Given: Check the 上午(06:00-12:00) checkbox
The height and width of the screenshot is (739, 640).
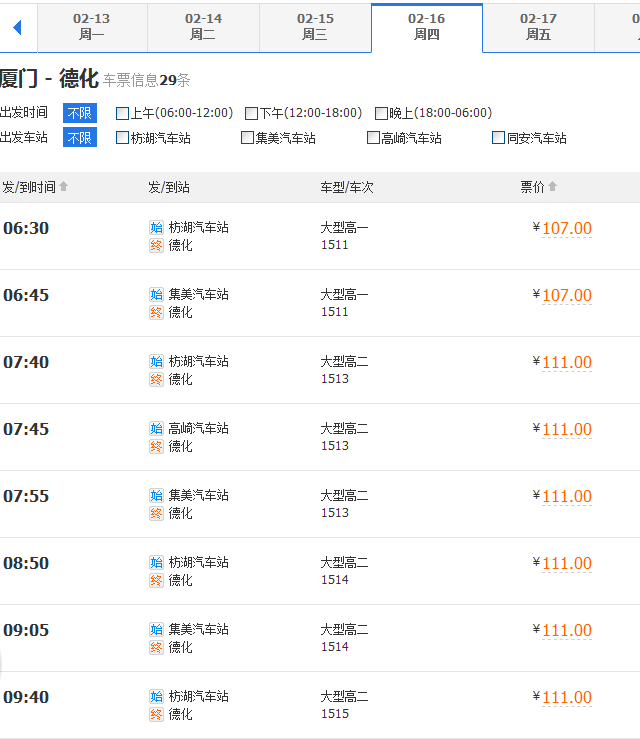Looking at the screenshot, I should click(x=122, y=113).
